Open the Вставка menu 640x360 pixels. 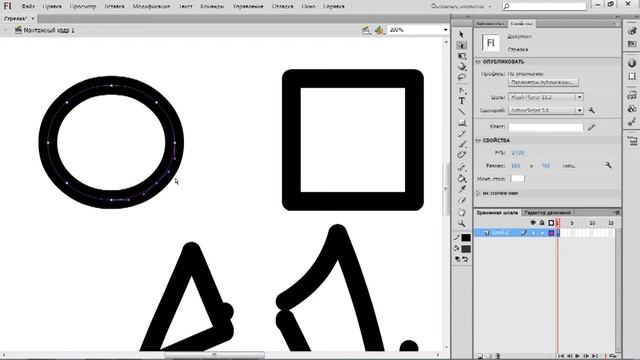pos(114,7)
